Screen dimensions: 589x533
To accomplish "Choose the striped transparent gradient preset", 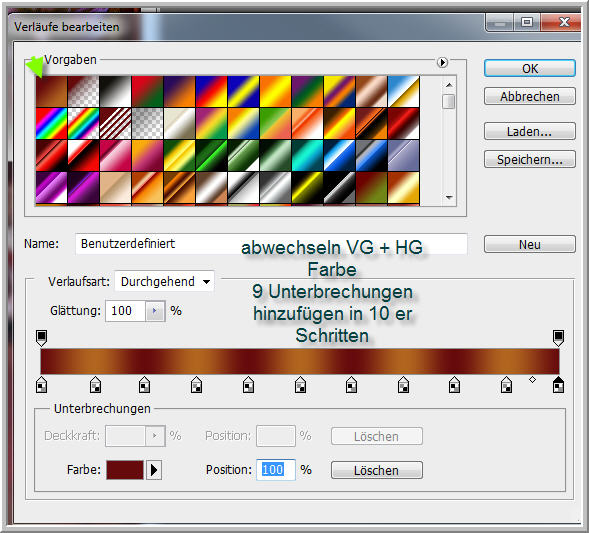I will (x=115, y=123).
